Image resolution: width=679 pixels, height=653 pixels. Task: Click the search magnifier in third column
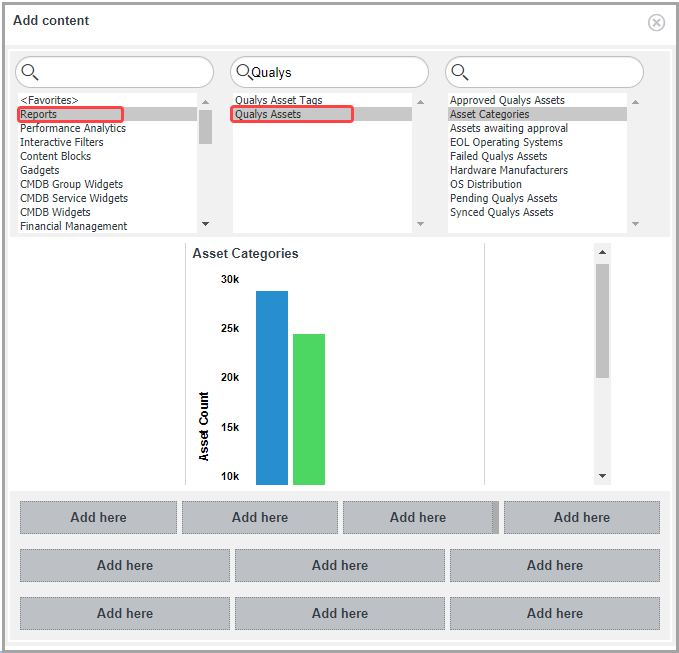point(459,72)
